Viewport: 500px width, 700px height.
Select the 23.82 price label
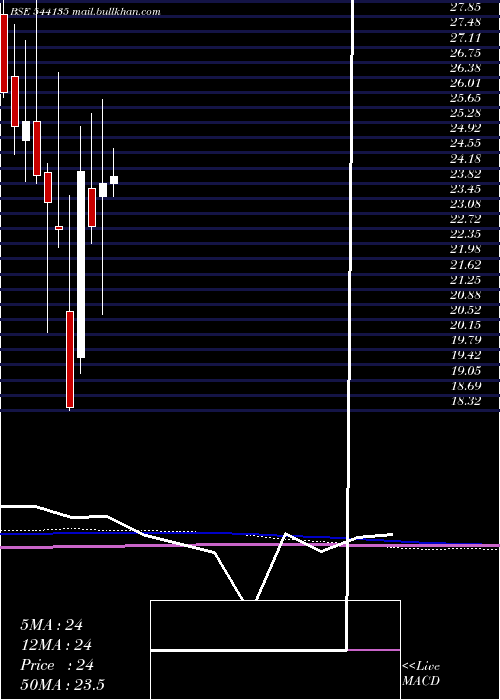coord(465,174)
